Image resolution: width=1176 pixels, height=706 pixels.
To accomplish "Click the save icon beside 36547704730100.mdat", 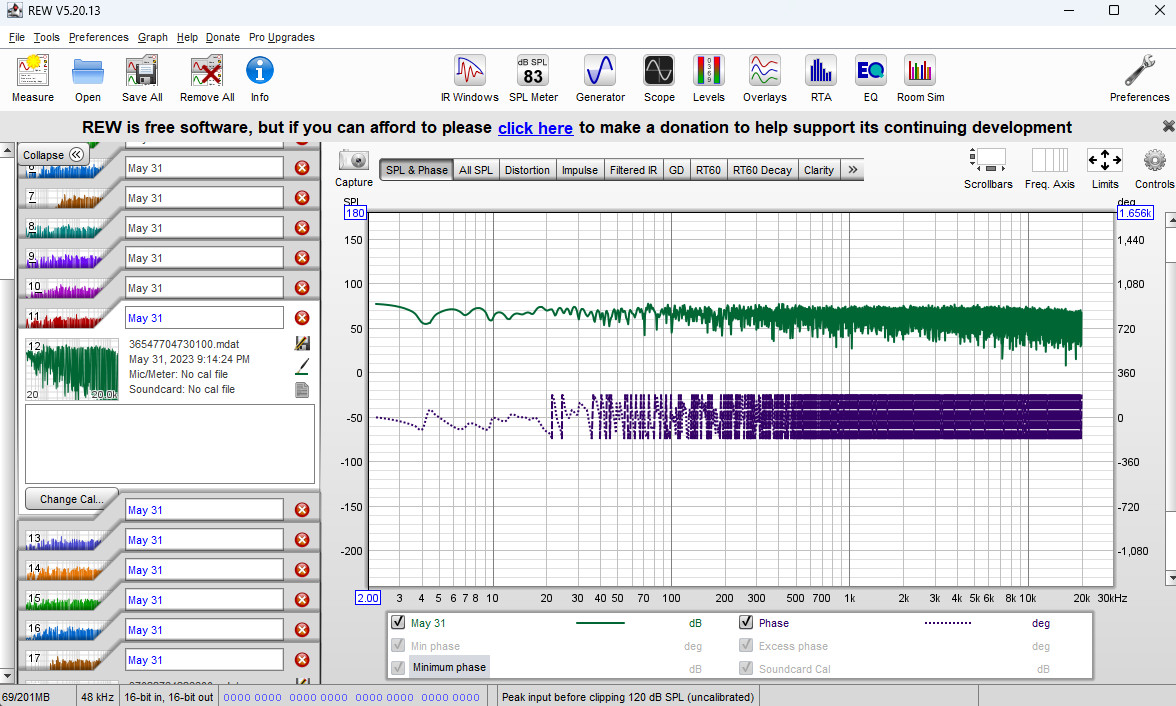I will (302, 344).
